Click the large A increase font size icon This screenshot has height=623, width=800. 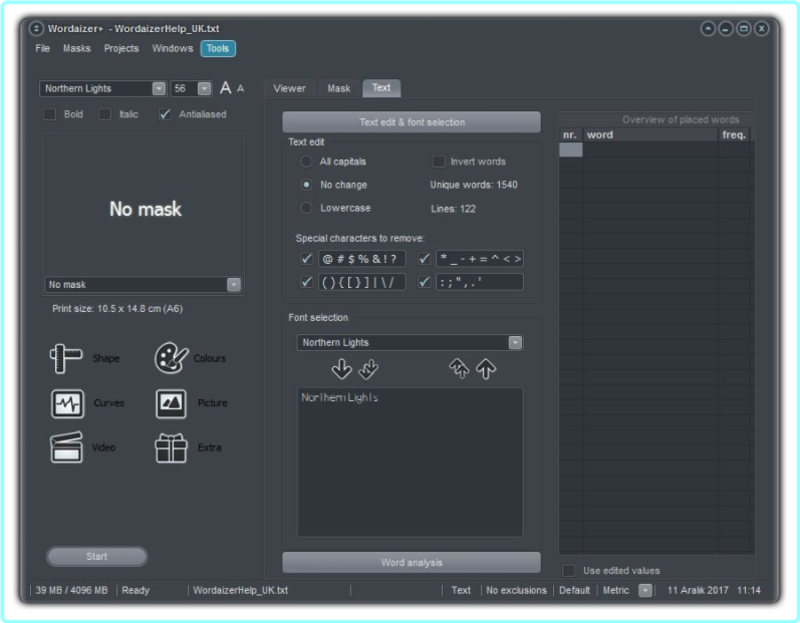coord(225,88)
